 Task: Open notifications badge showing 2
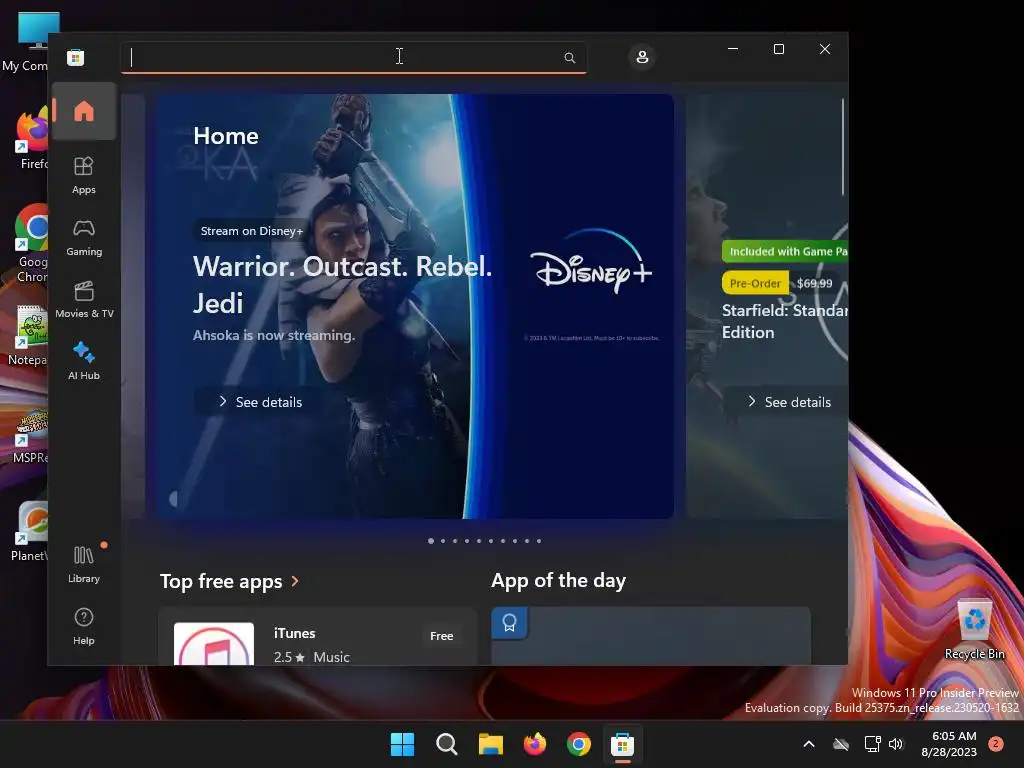(x=996, y=744)
